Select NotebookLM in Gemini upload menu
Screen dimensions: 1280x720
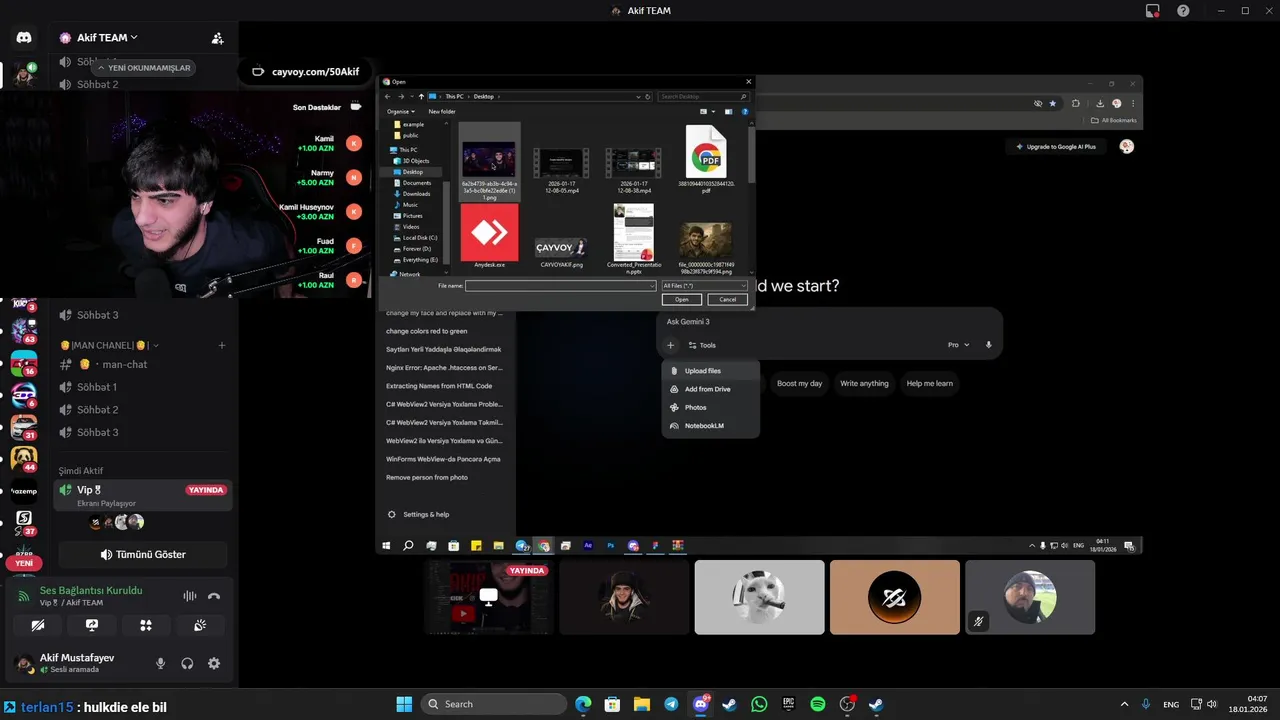coord(710,426)
